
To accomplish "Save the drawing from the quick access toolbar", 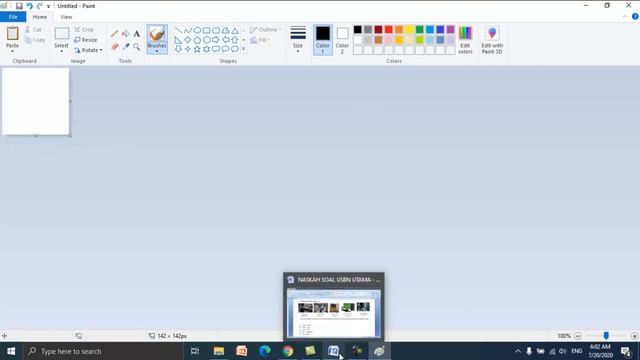I will coord(19,6).
